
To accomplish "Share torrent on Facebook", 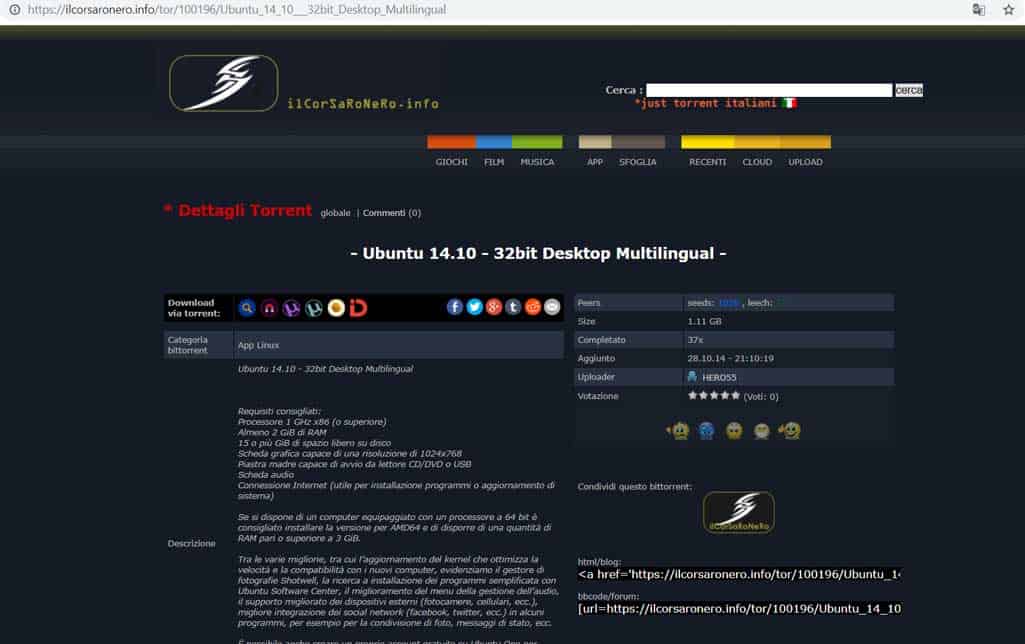I will 455,307.
